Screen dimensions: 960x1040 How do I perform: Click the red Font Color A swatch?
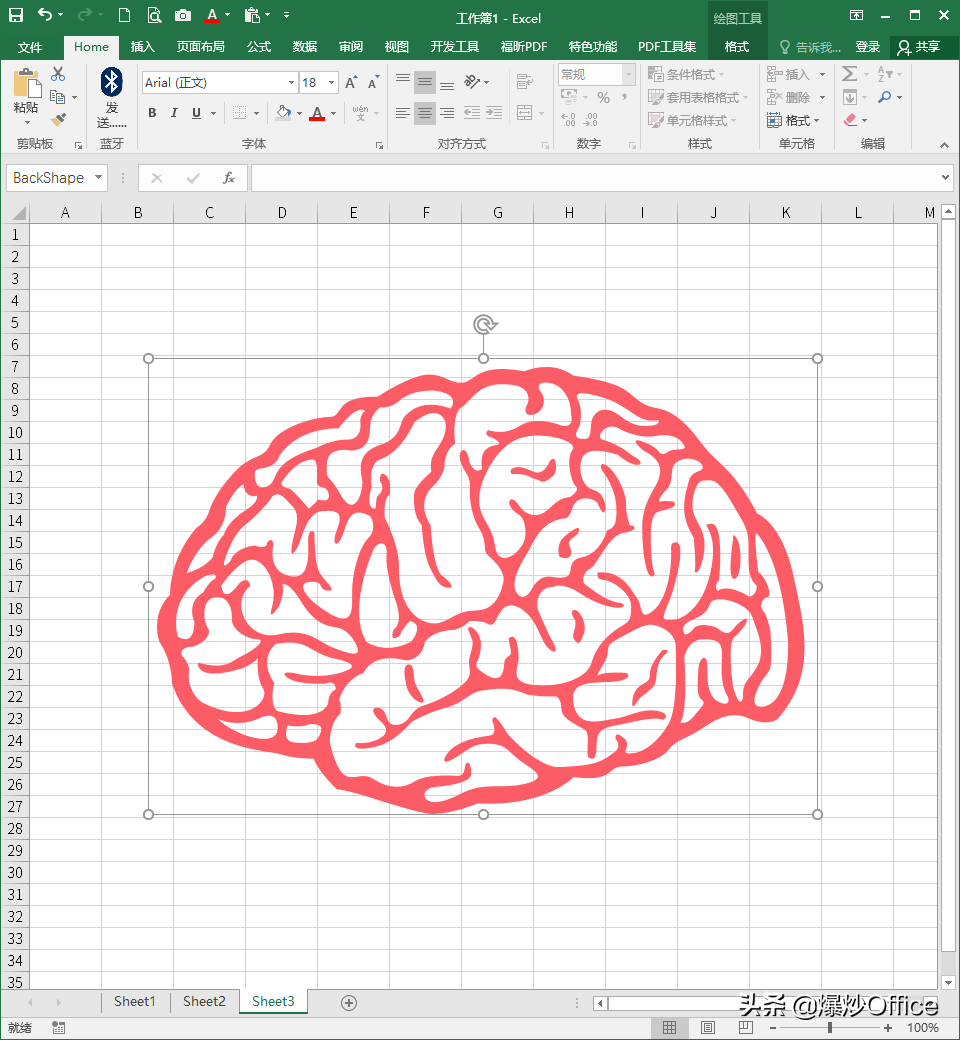[x=317, y=113]
